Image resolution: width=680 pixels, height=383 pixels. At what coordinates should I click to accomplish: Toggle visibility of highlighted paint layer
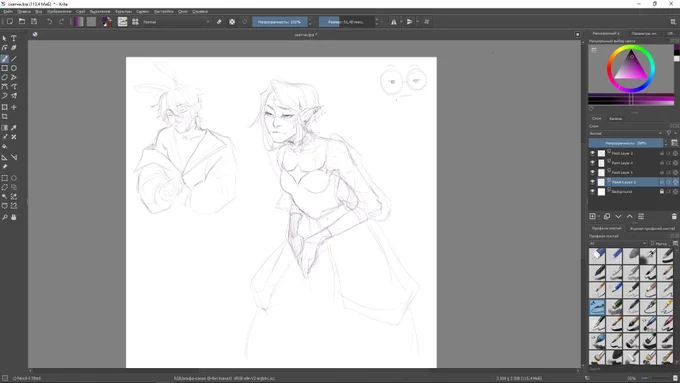(x=592, y=182)
